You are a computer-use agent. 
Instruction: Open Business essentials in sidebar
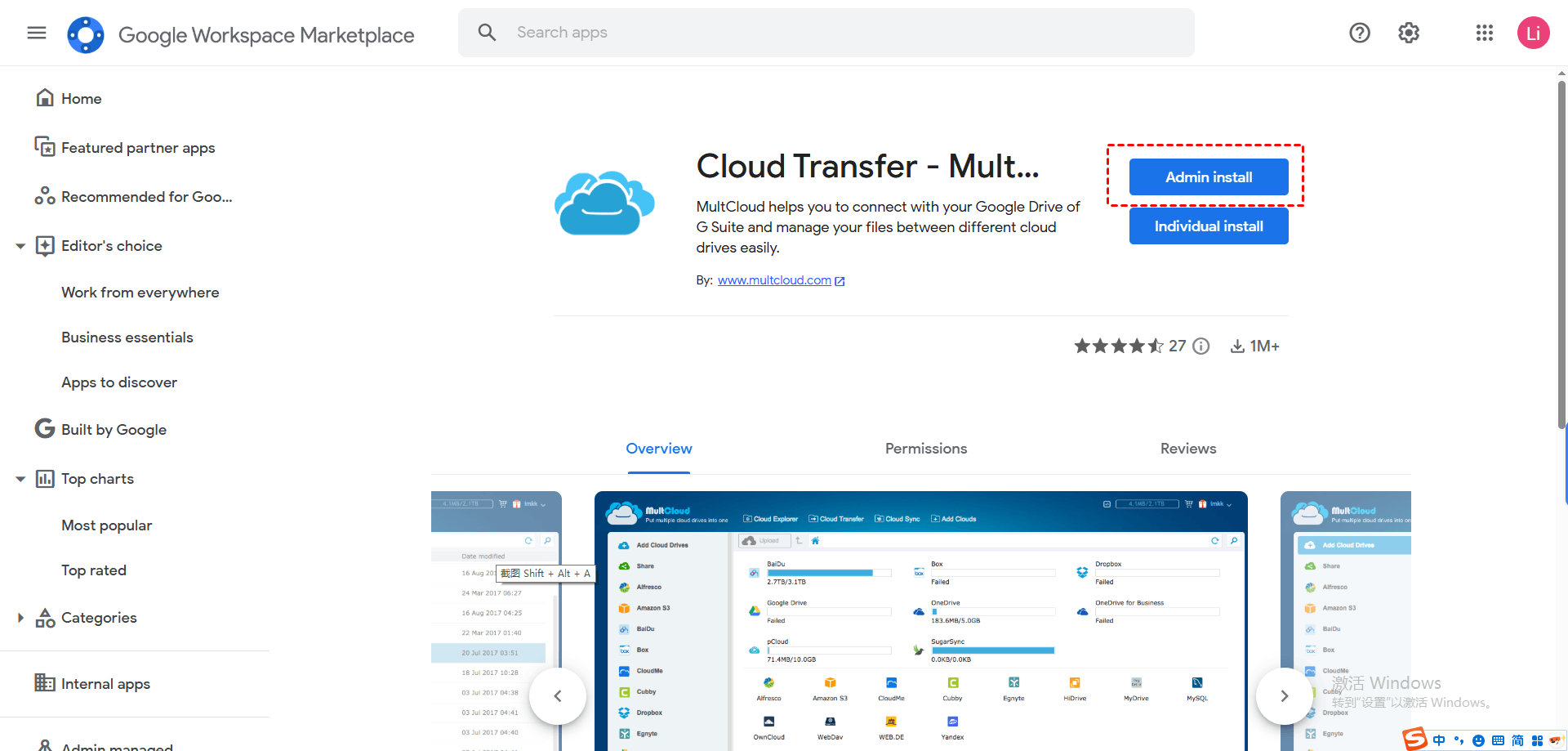(x=127, y=338)
